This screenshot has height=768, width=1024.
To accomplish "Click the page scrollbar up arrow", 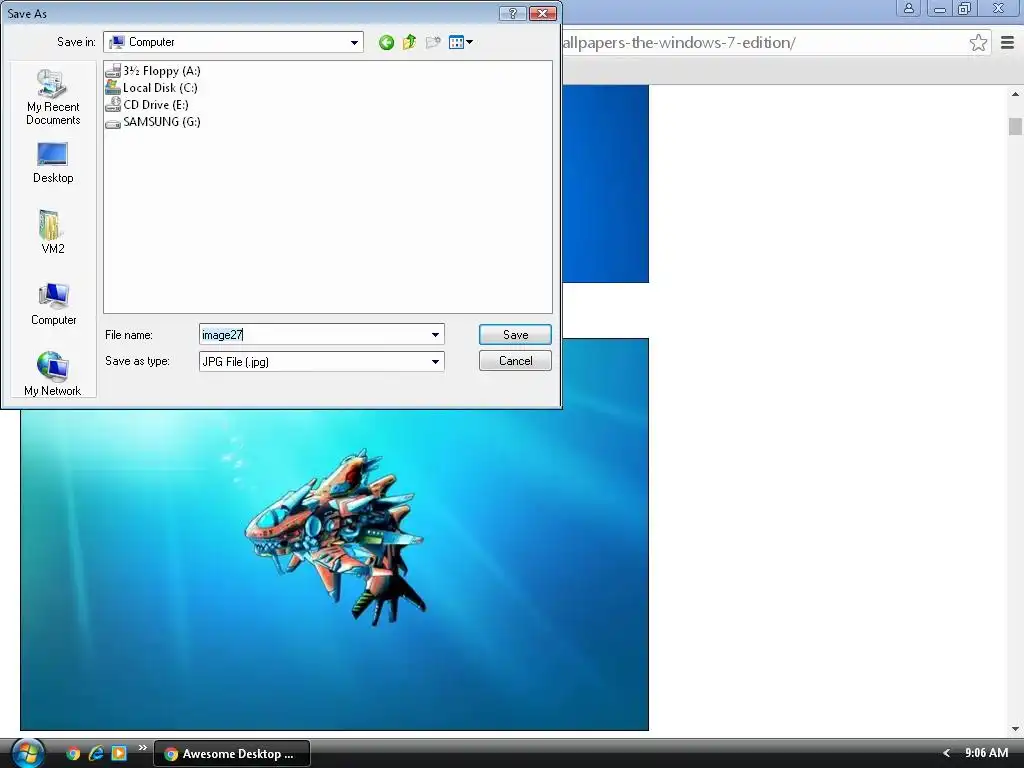I will 1015,94.
